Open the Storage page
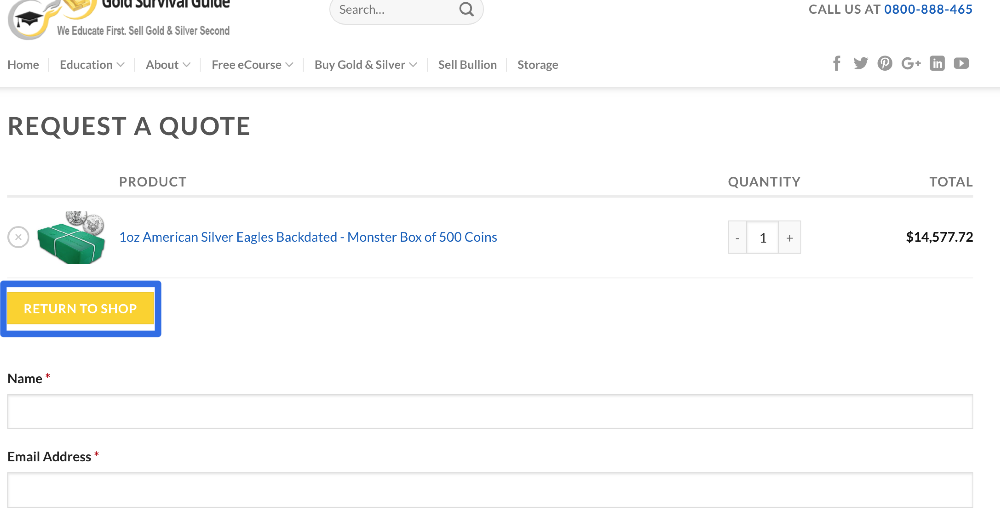Viewport: 1000px width, 522px height. (538, 64)
